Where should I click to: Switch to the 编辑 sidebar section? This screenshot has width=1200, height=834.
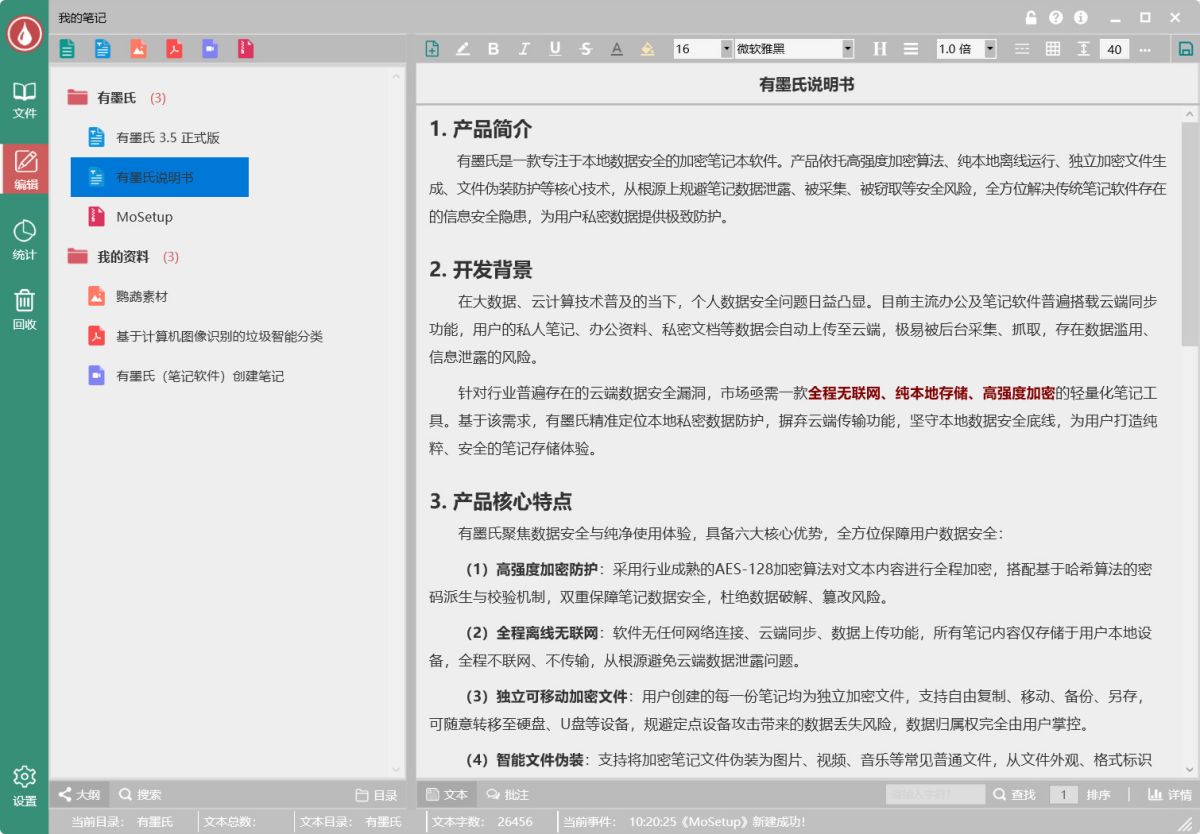(x=24, y=170)
